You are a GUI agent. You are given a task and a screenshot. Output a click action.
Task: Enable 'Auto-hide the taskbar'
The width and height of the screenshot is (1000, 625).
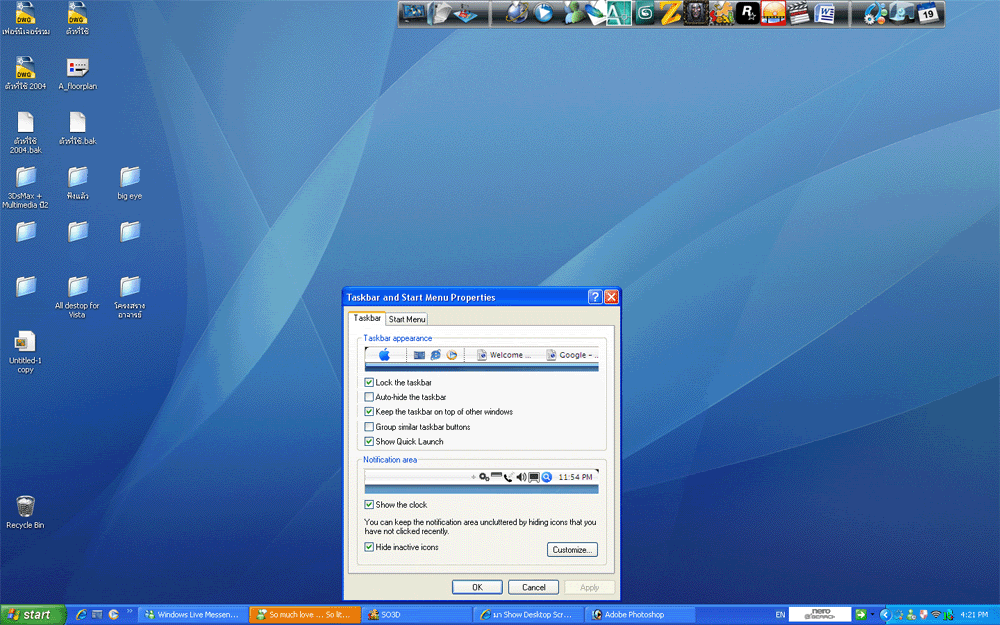[x=369, y=397]
